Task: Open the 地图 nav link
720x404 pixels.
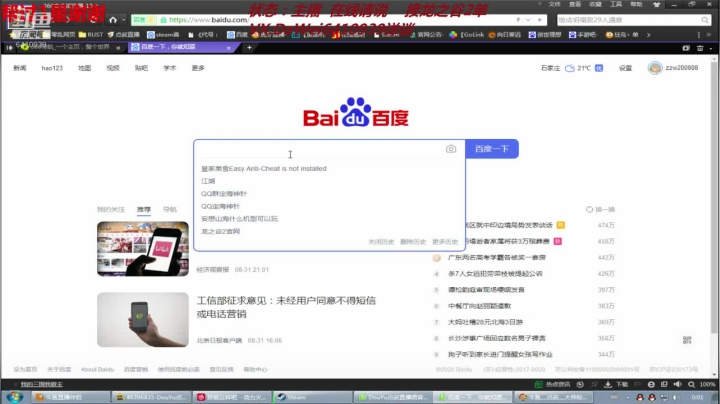Action: tap(84, 68)
